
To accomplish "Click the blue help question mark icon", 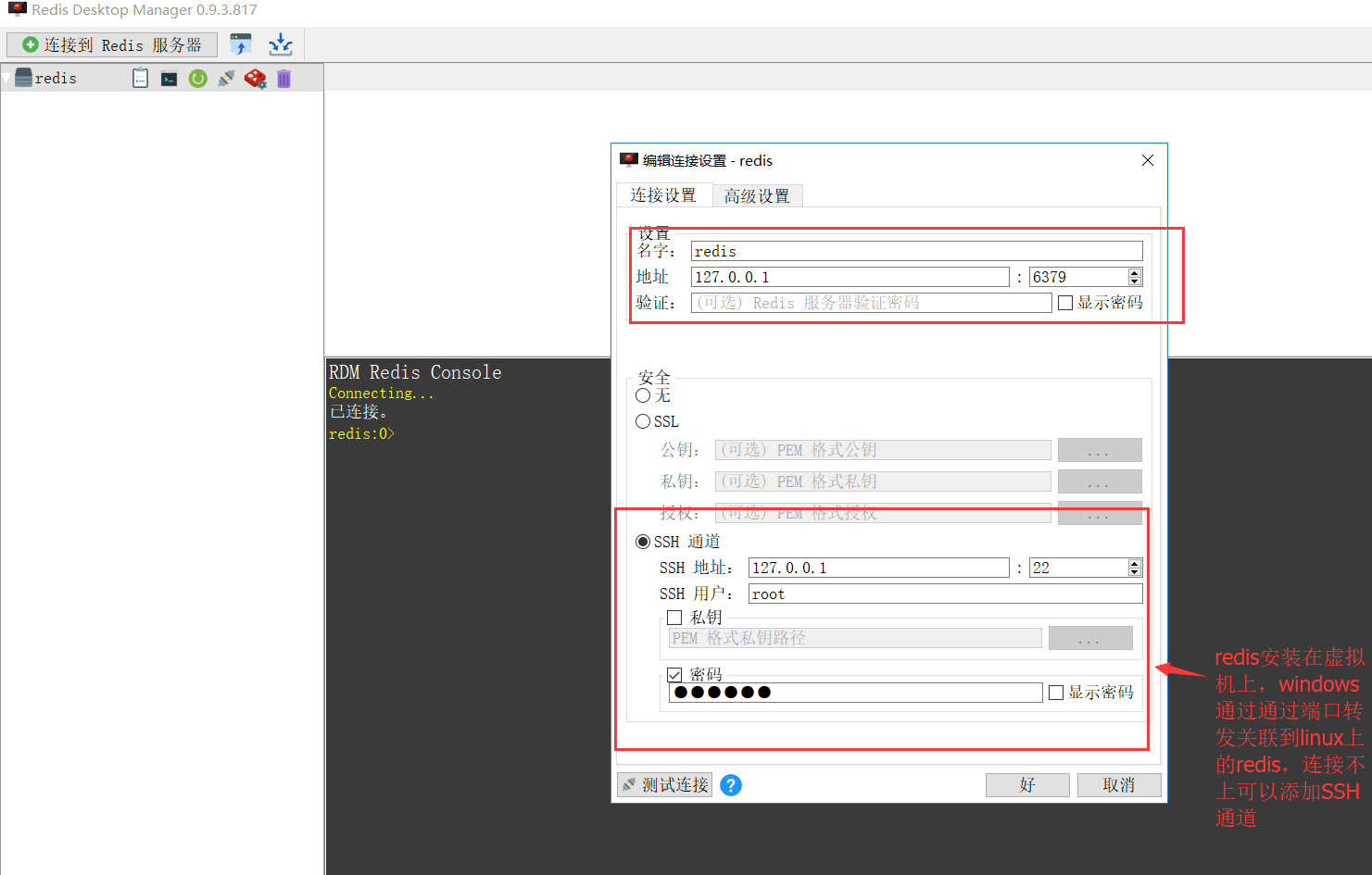I will [731, 785].
